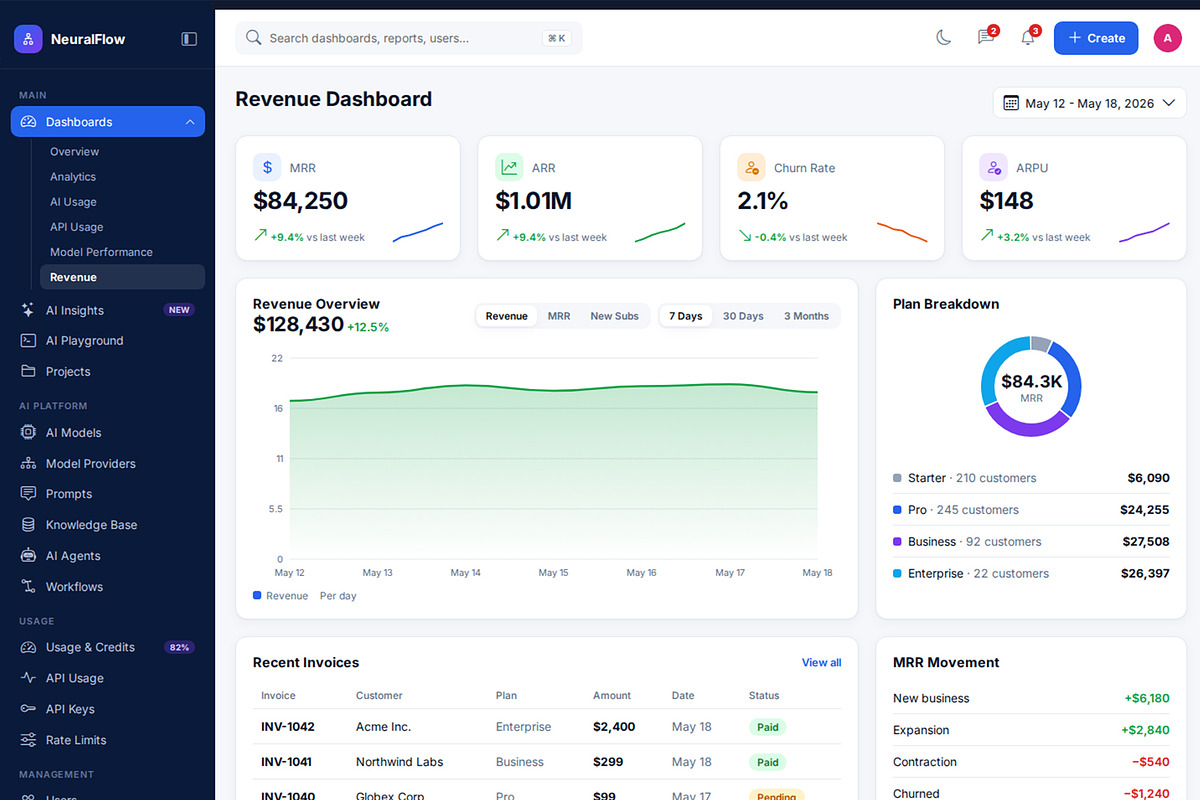The width and height of the screenshot is (1200, 800).
Task: Open the Workflows menu item
Action: 108,587
